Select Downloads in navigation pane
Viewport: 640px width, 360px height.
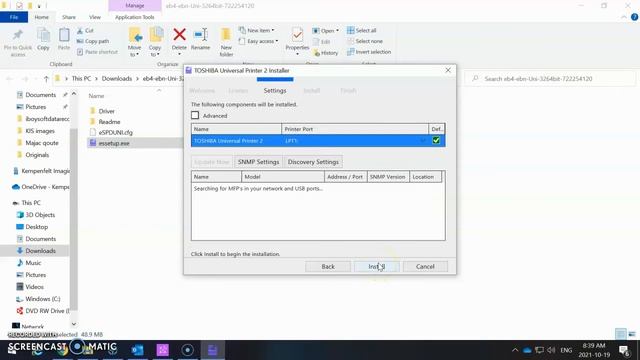40,251
